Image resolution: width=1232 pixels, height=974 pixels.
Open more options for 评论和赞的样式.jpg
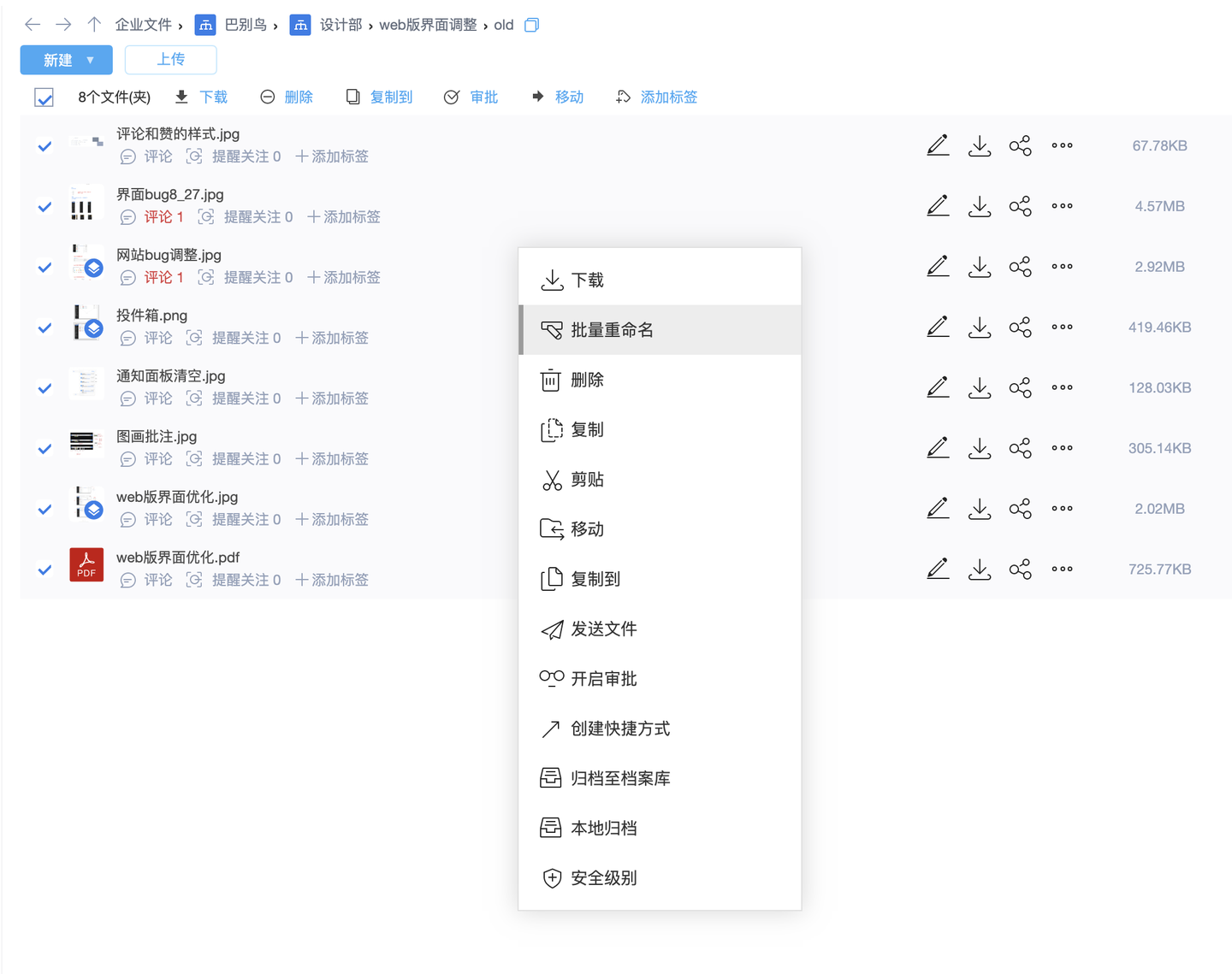tap(1063, 145)
